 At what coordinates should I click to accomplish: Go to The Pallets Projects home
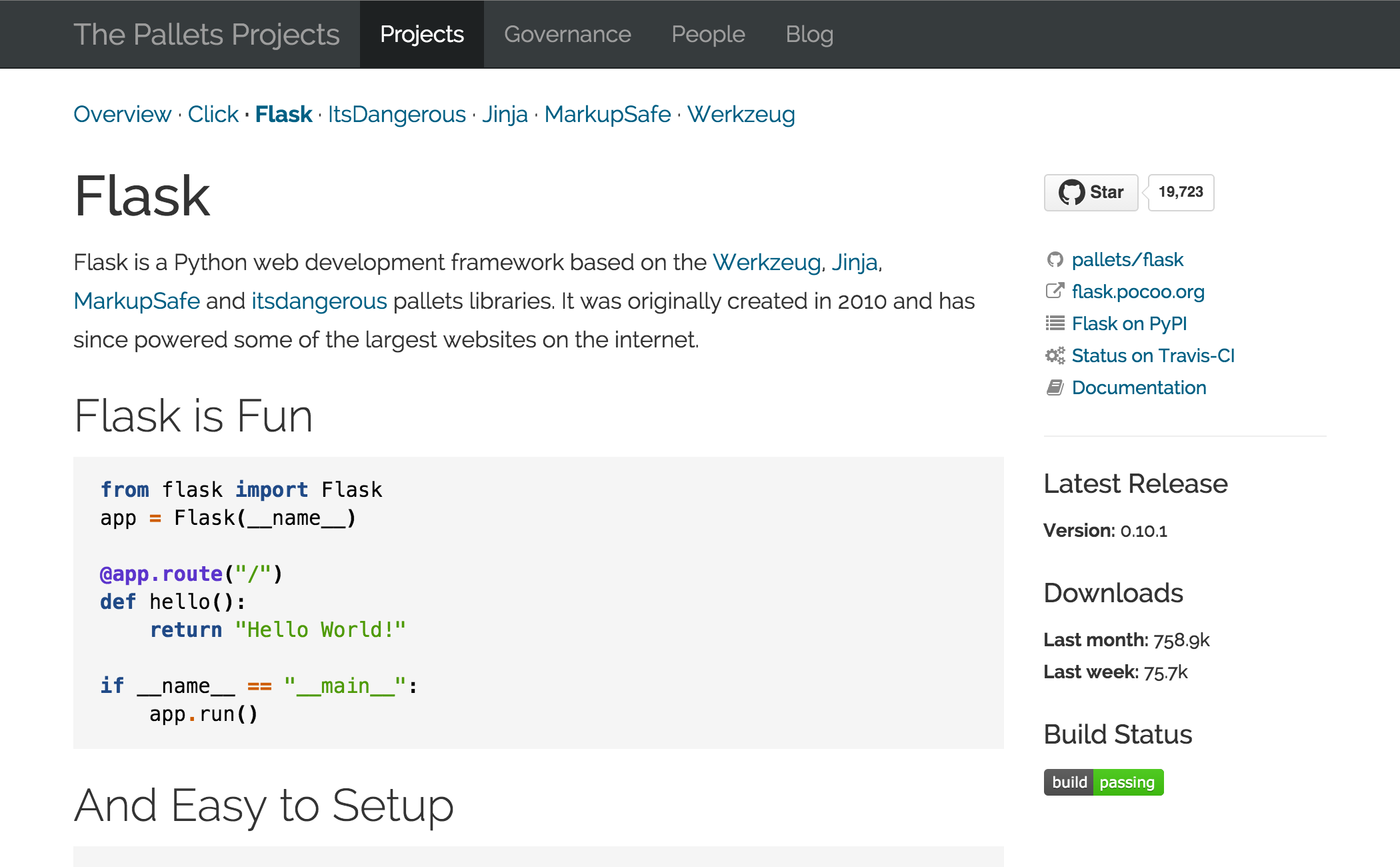[207, 34]
